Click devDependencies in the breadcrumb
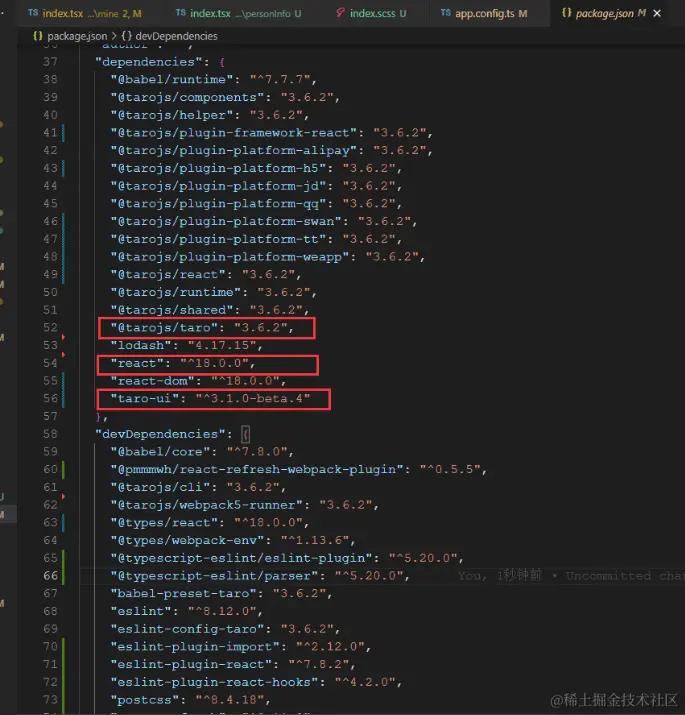The height and width of the screenshot is (715, 685). coord(176,36)
